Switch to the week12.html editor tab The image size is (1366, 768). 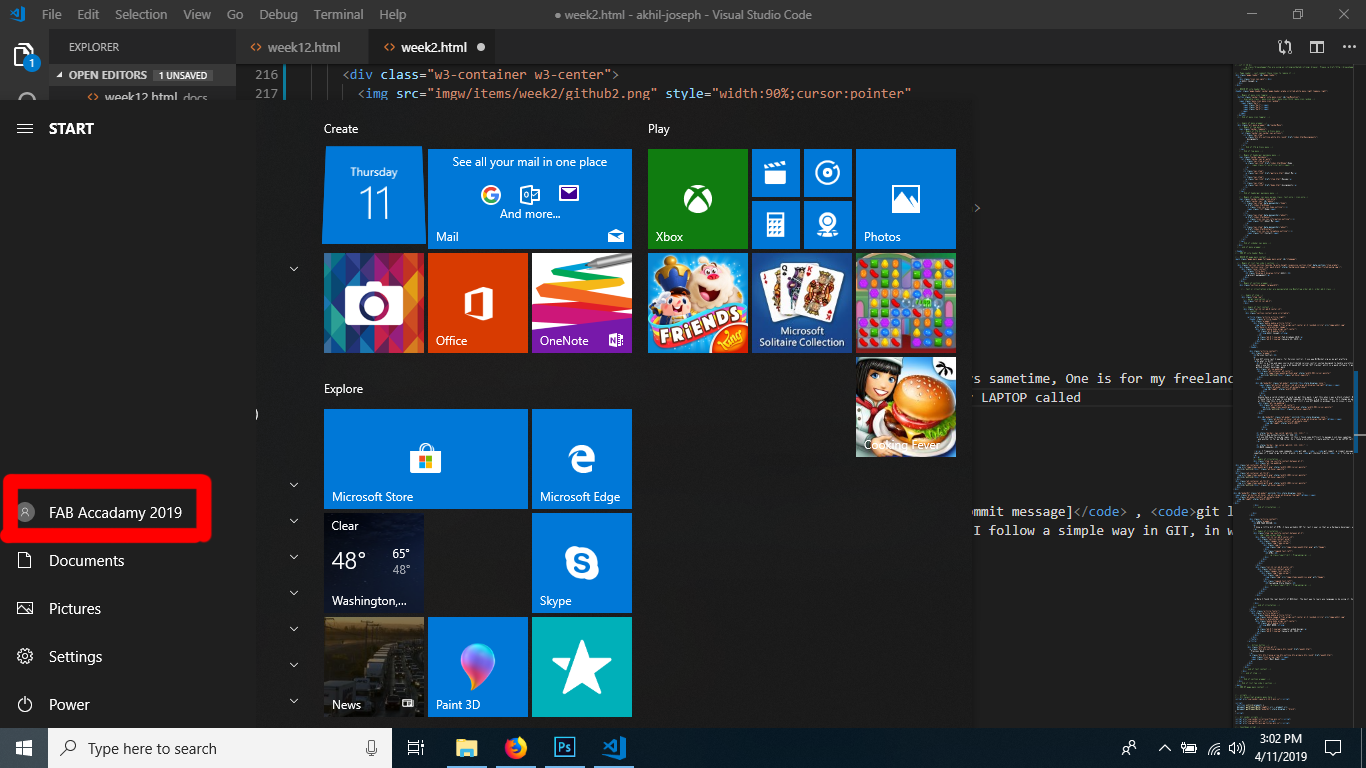[x=303, y=47]
